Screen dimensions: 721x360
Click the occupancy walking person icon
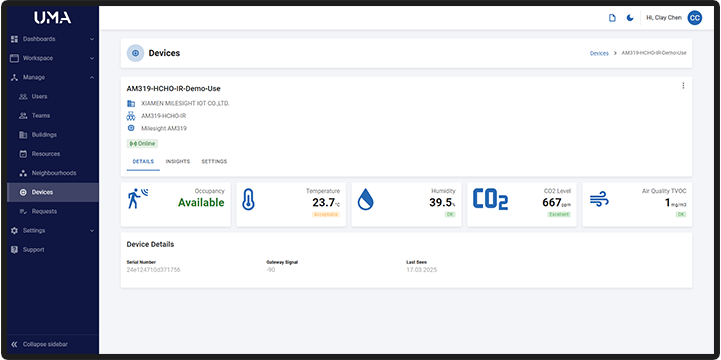(137, 198)
